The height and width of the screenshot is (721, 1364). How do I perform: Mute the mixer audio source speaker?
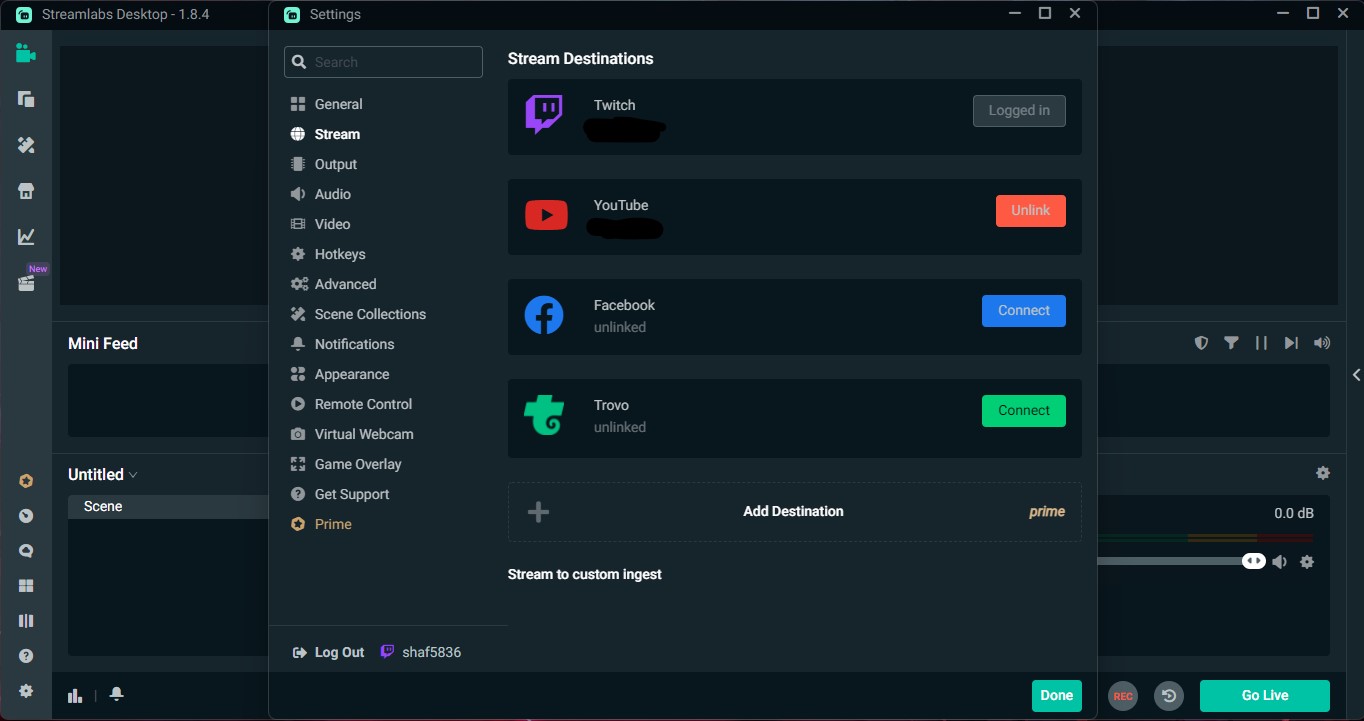coord(1279,562)
